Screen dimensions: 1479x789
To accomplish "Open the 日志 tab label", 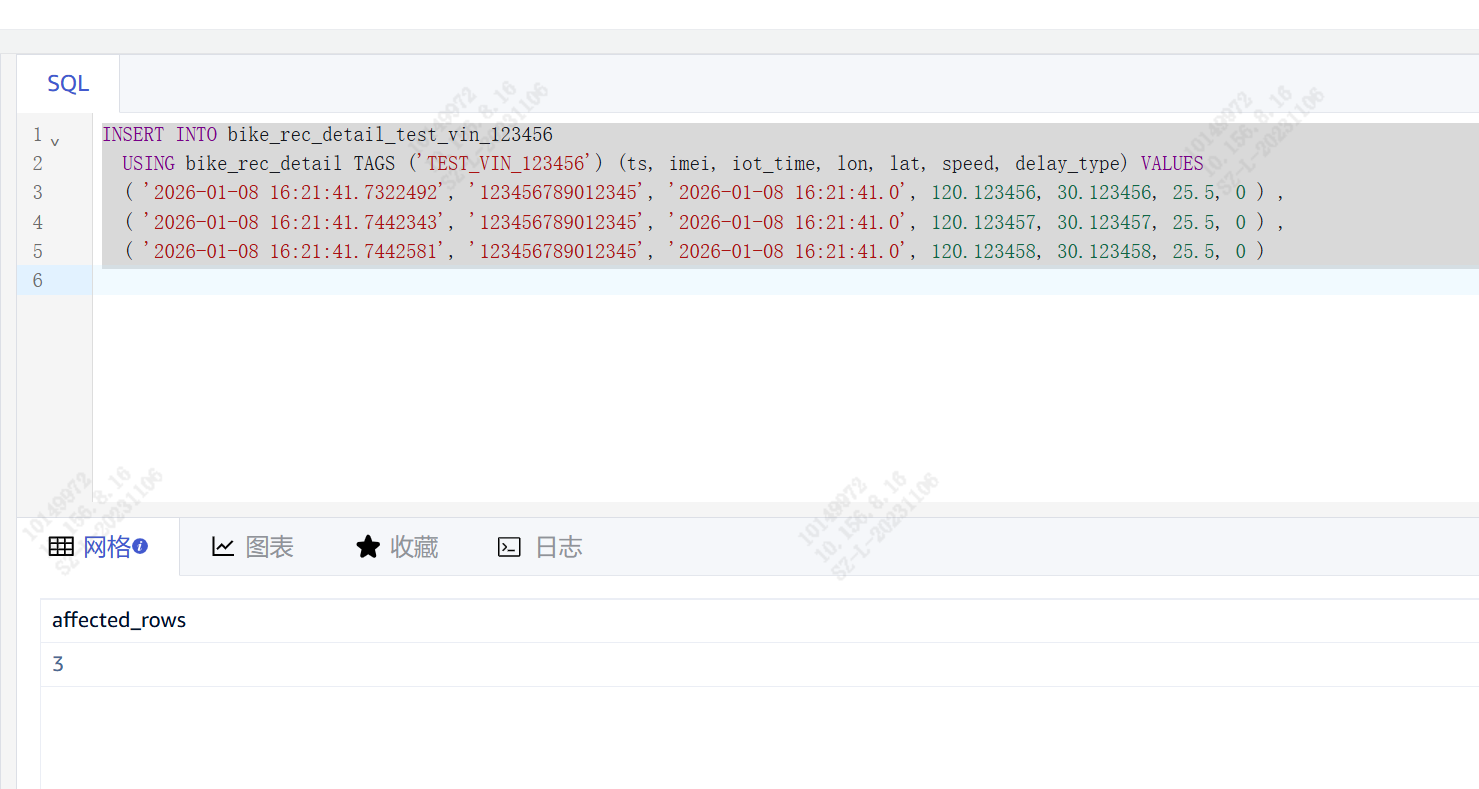I will 558,547.
